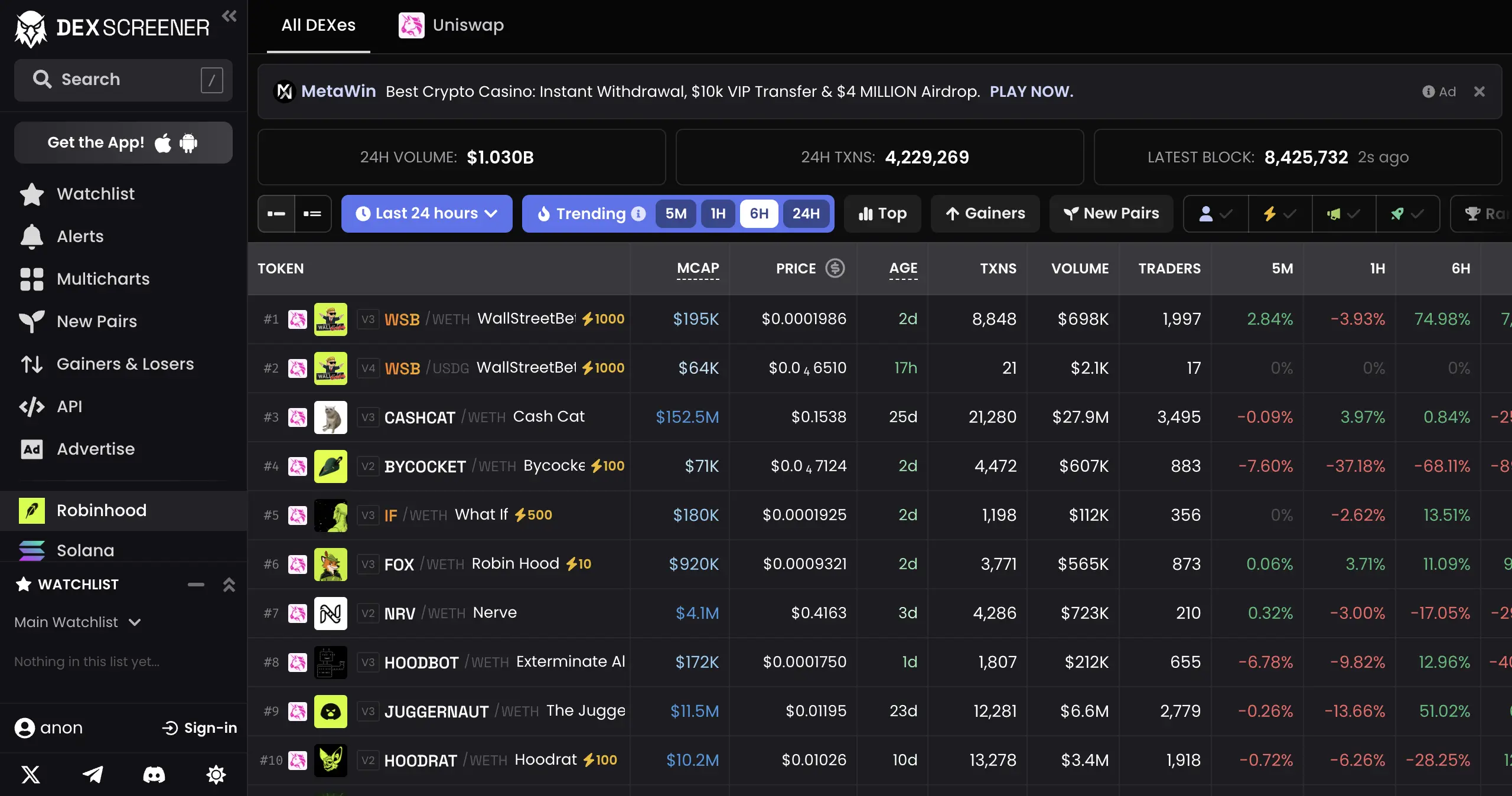Click the NRV token logo
Viewport: 1512px width, 796px height.
point(331,614)
